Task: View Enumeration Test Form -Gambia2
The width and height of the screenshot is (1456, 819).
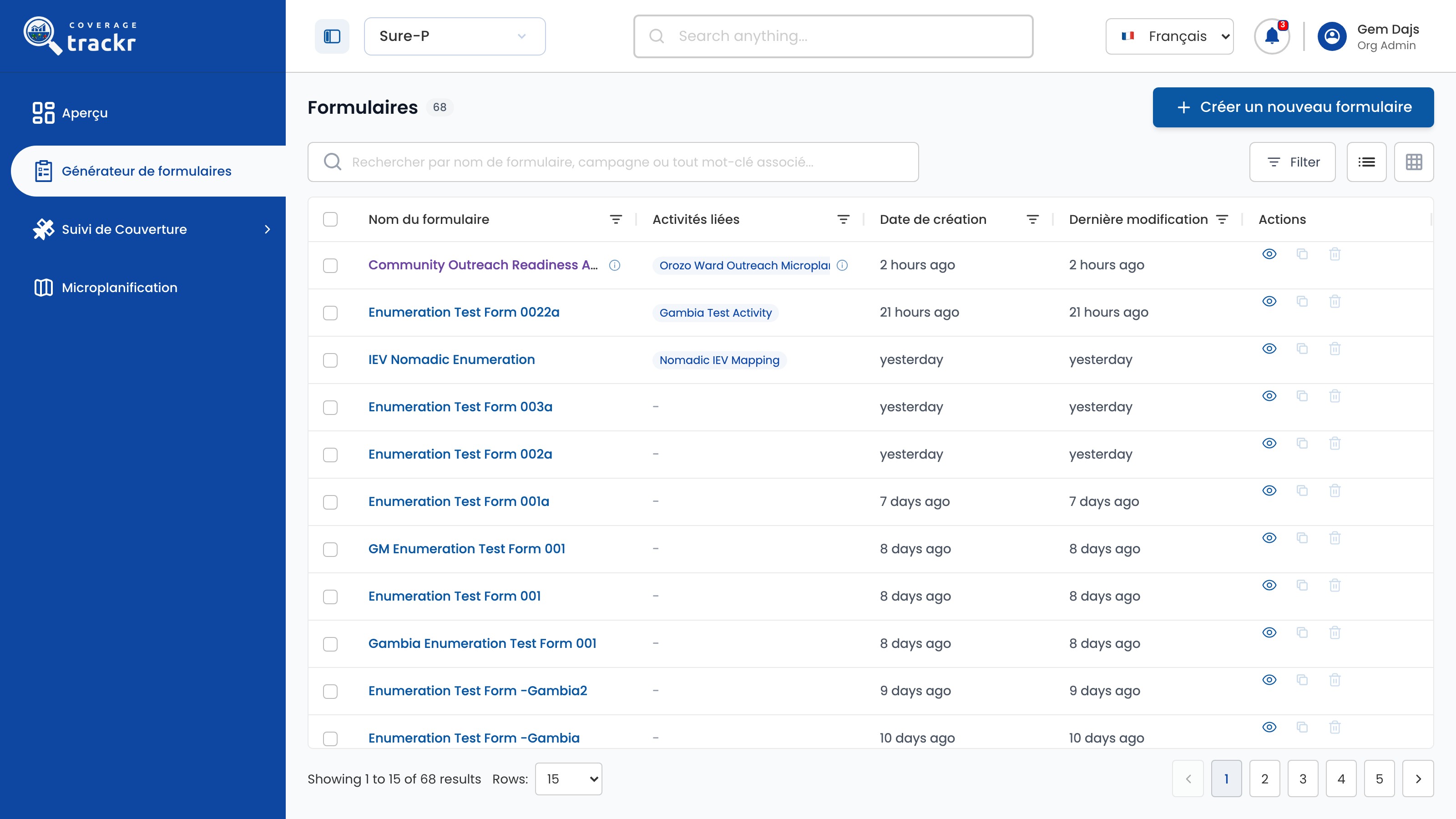Action: pyautogui.click(x=1269, y=680)
